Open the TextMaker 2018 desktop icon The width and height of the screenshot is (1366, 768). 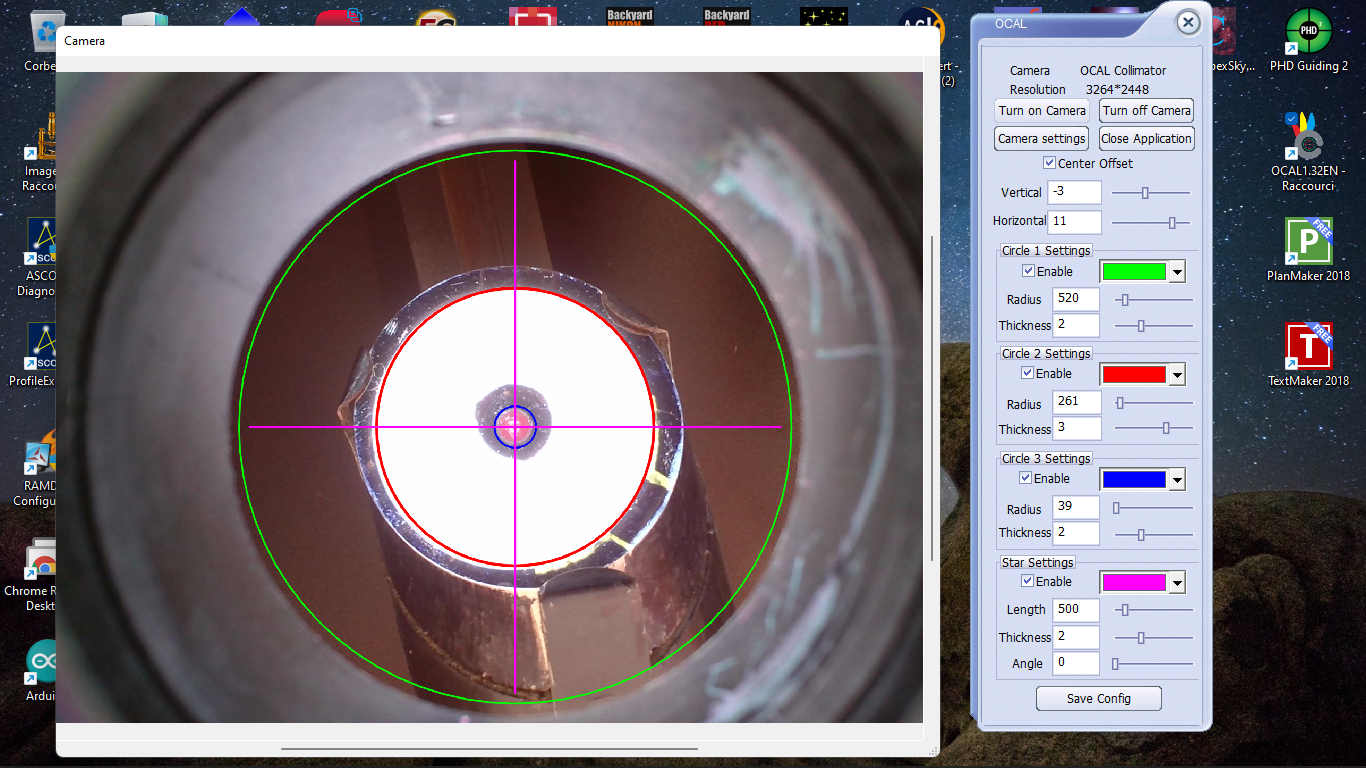tap(1309, 355)
